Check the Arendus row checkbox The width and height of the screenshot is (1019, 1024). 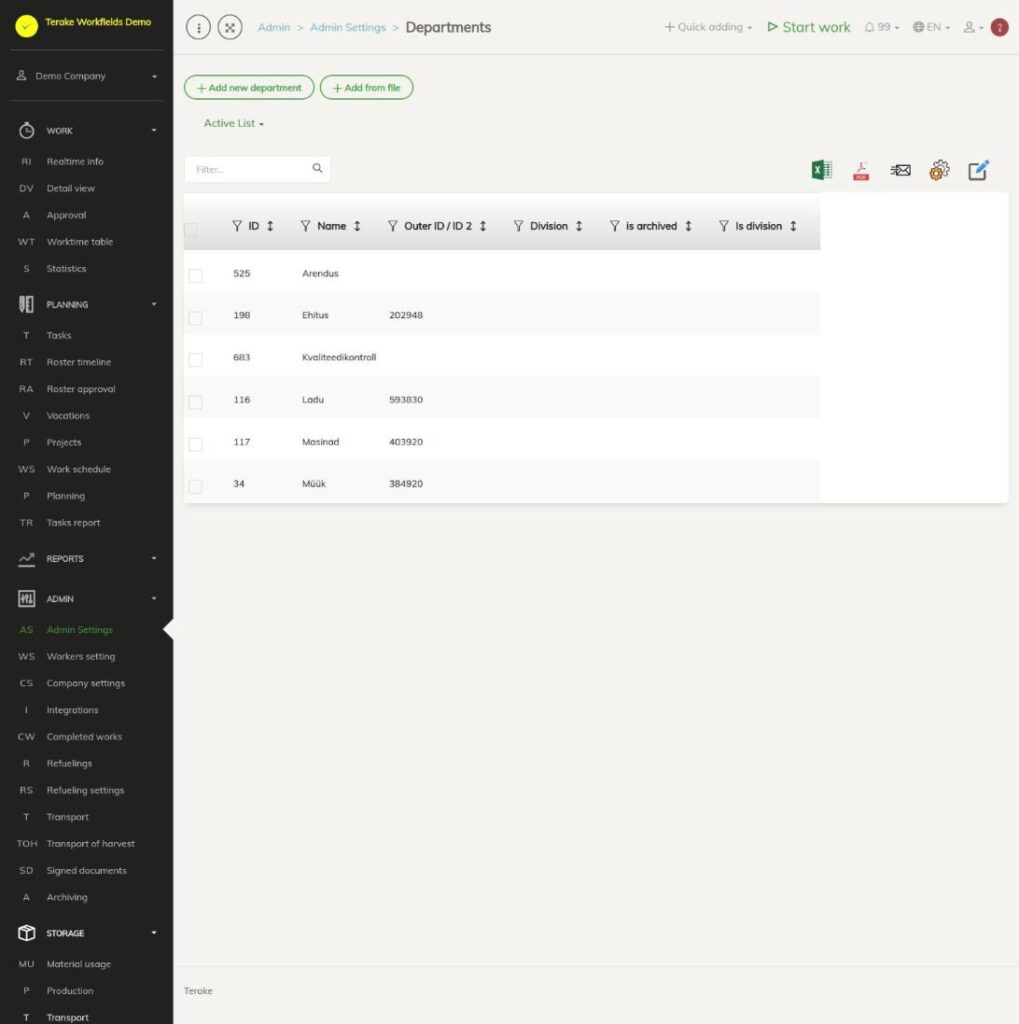coord(195,276)
